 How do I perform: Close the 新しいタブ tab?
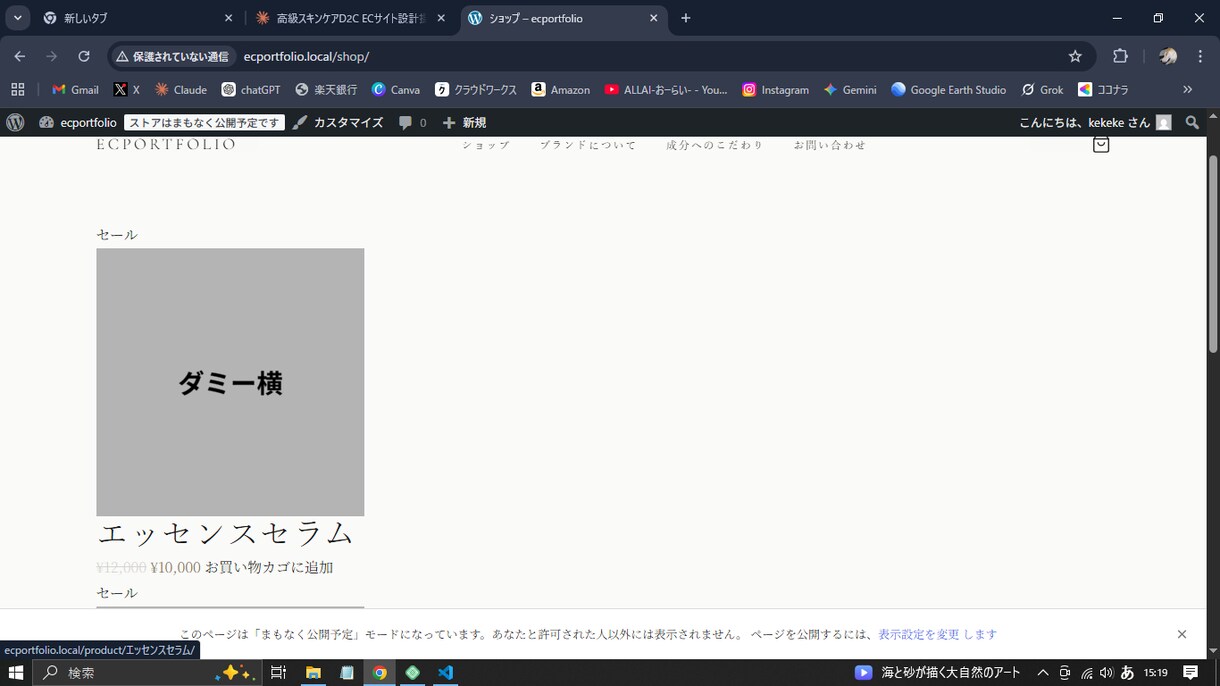pos(228,18)
